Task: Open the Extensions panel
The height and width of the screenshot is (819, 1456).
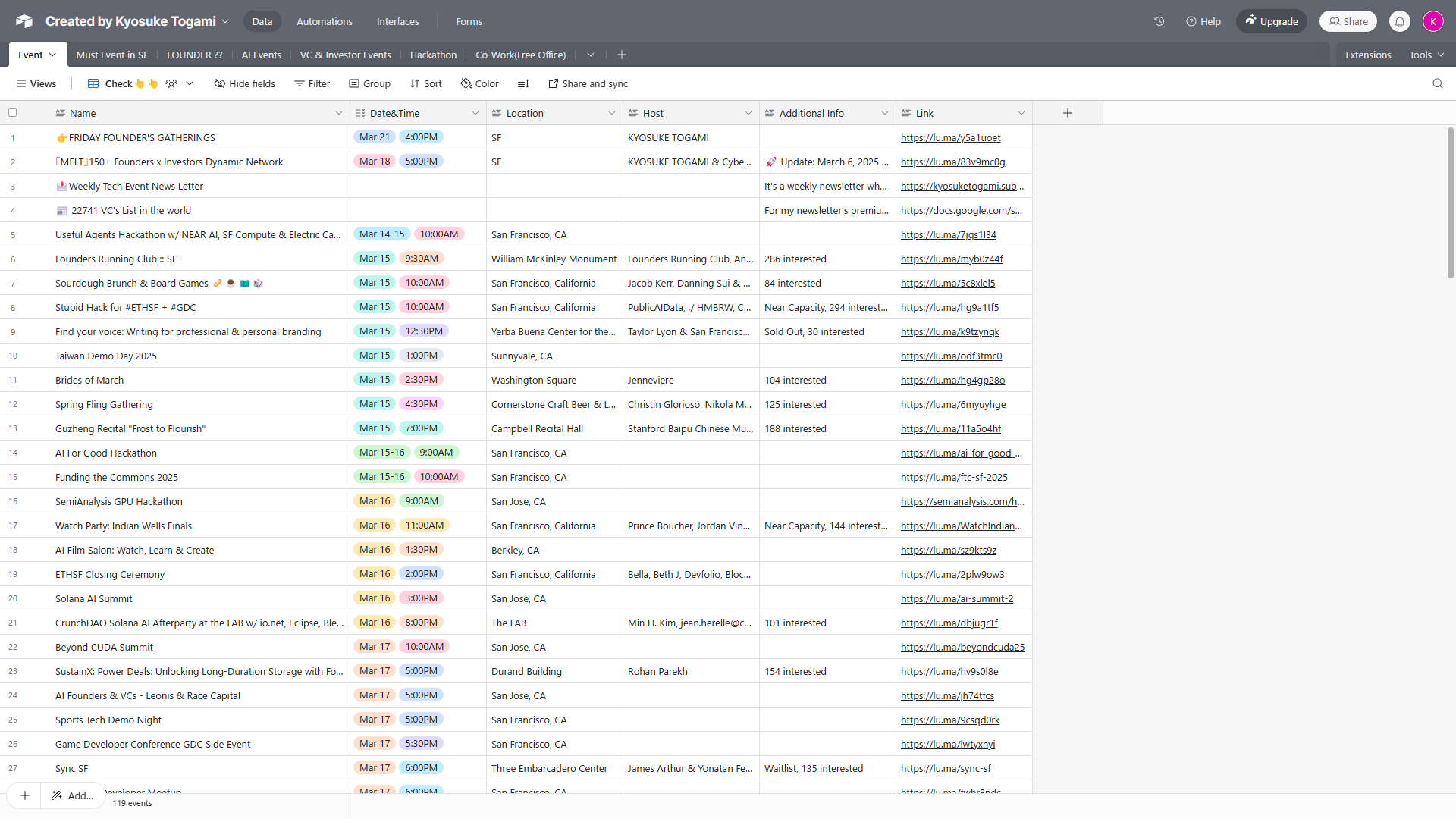Action: (x=1367, y=55)
